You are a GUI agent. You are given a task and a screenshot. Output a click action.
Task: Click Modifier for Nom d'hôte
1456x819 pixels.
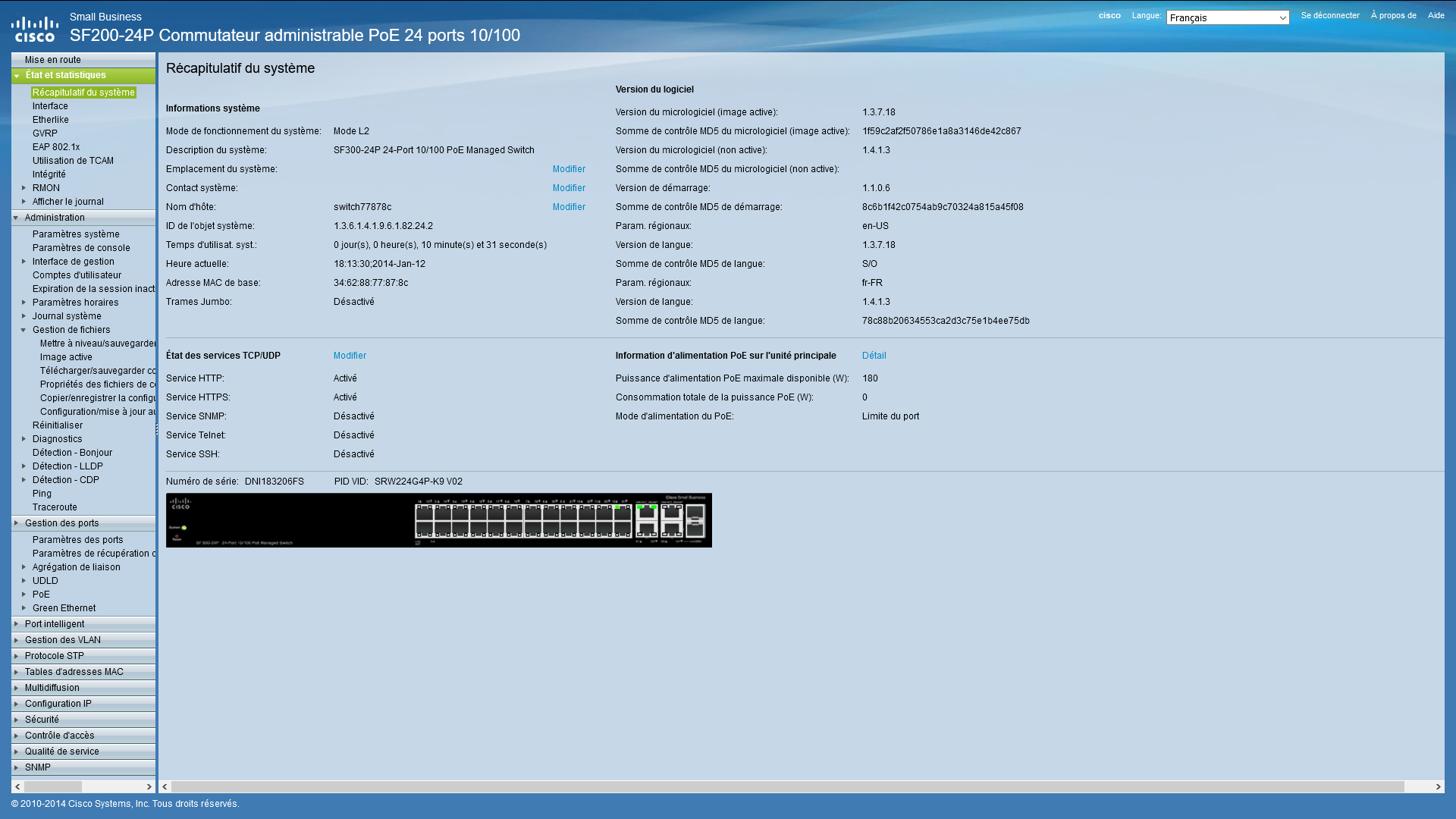569,207
